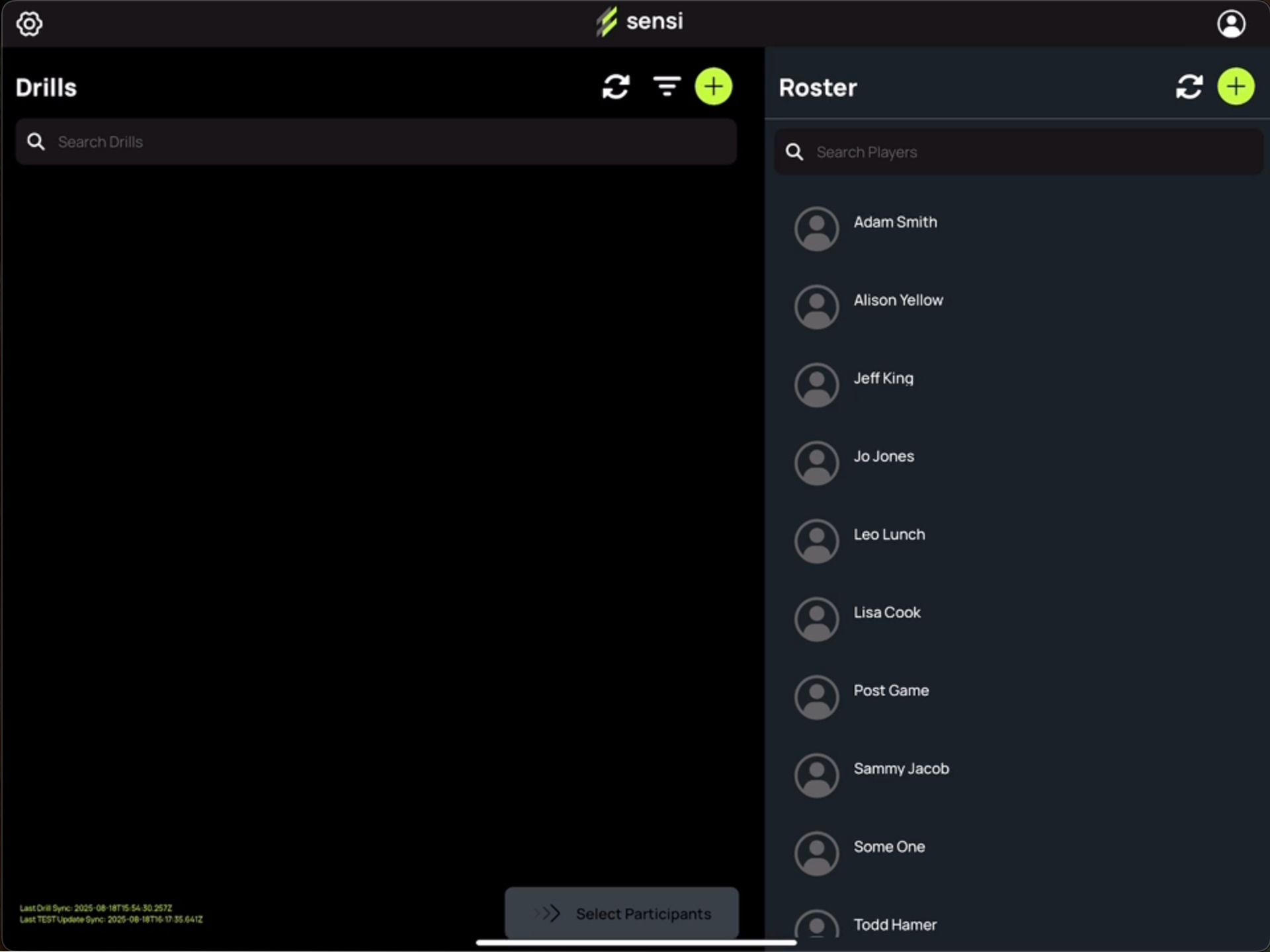
Task: Open the settings gear icon
Action: pos(29,24)
